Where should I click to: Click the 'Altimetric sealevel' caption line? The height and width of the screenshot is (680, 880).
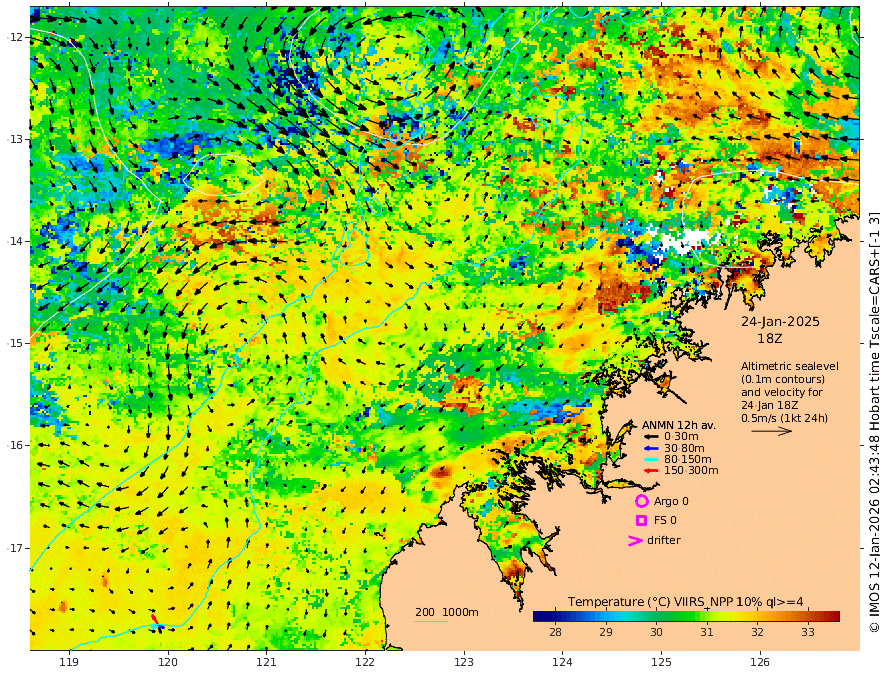click(790, 366)
